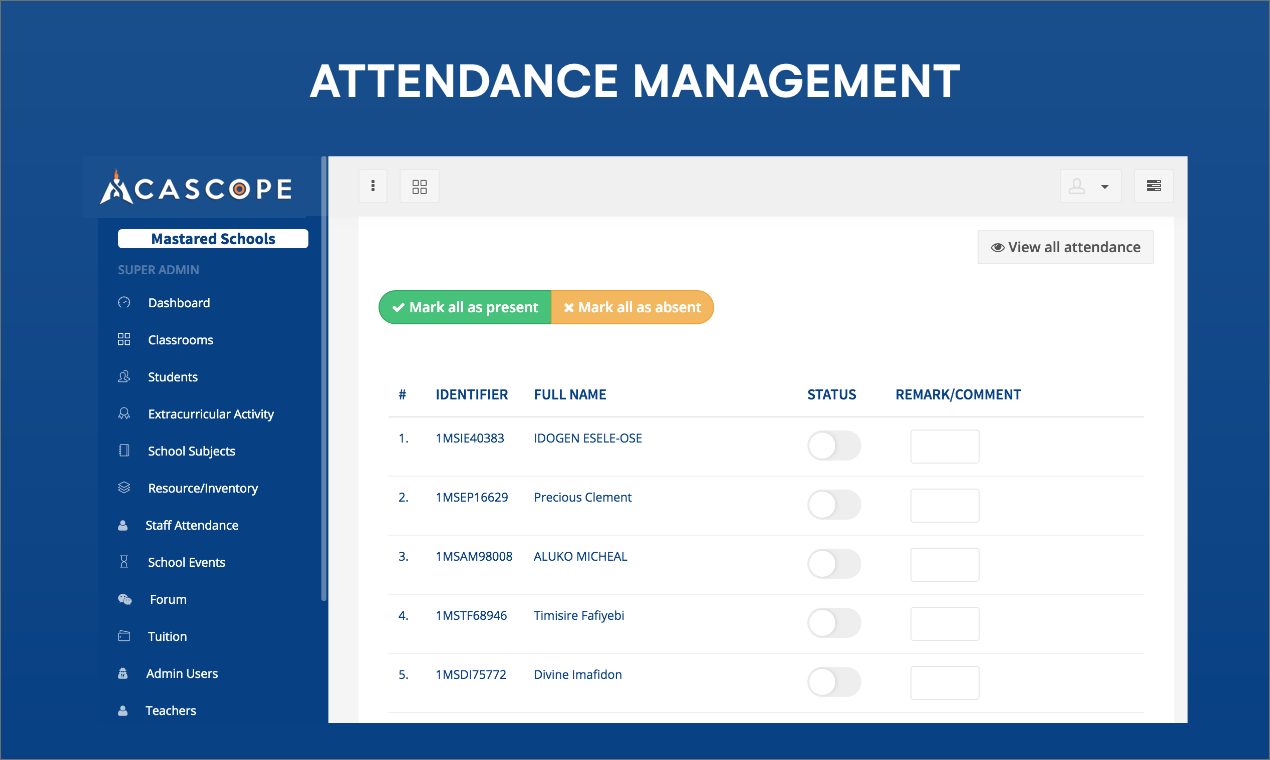Viewport: 1270px width, 760px height.
Task: Click remark field for ALUKO MICHEAL
Action: tap(944, 564)
